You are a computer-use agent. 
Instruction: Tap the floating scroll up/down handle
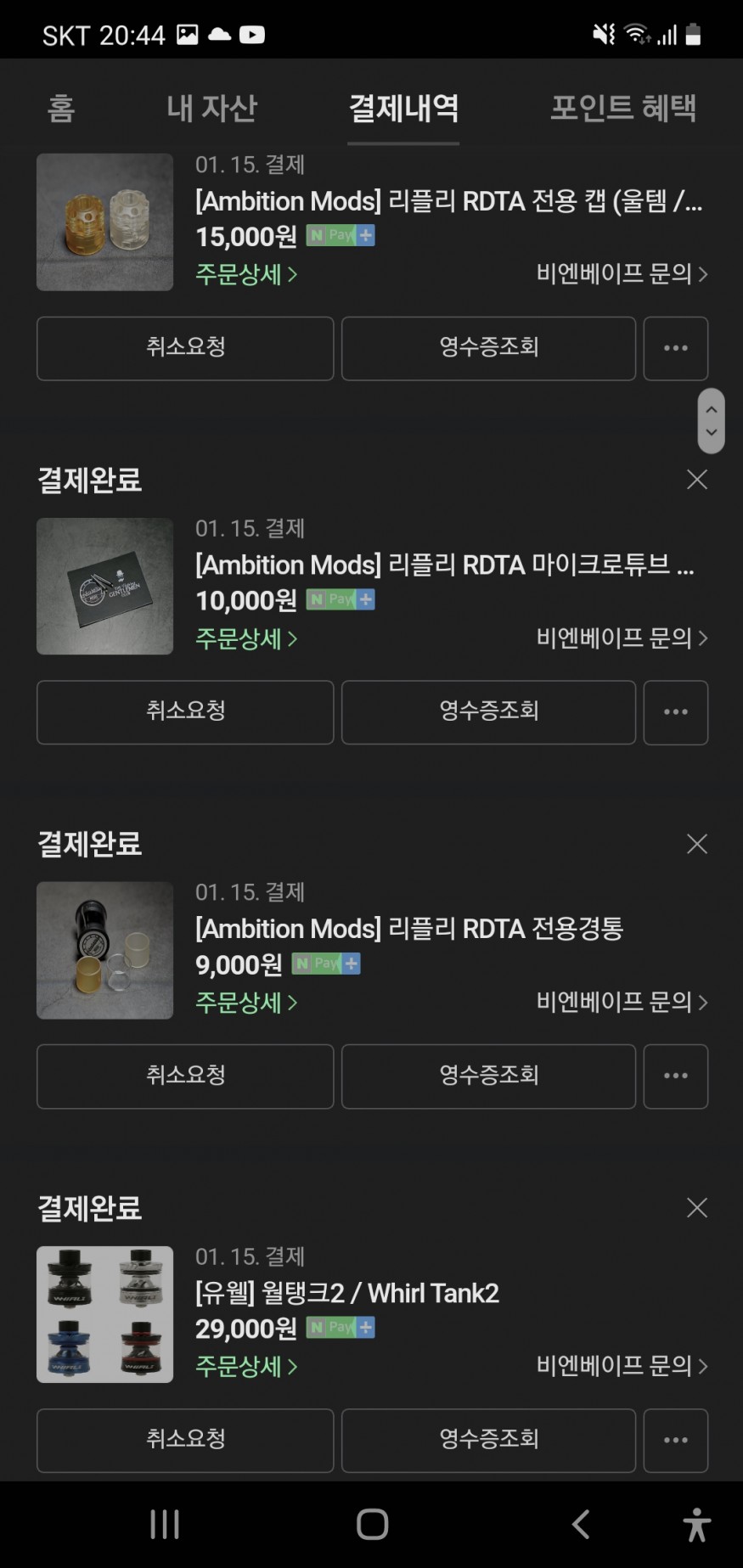[711, 421]
